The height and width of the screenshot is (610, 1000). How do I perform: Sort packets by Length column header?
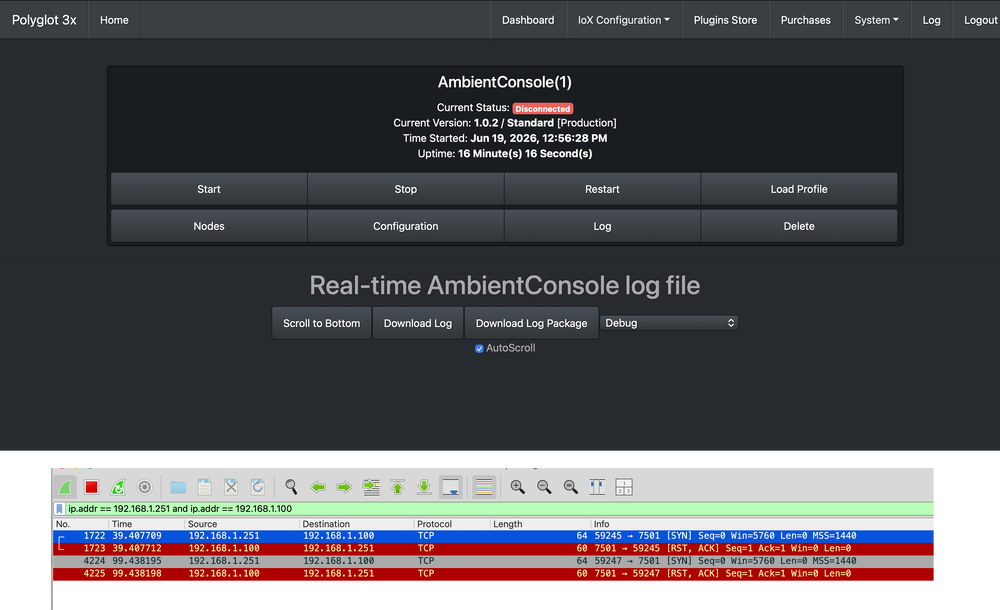point(541,524)
